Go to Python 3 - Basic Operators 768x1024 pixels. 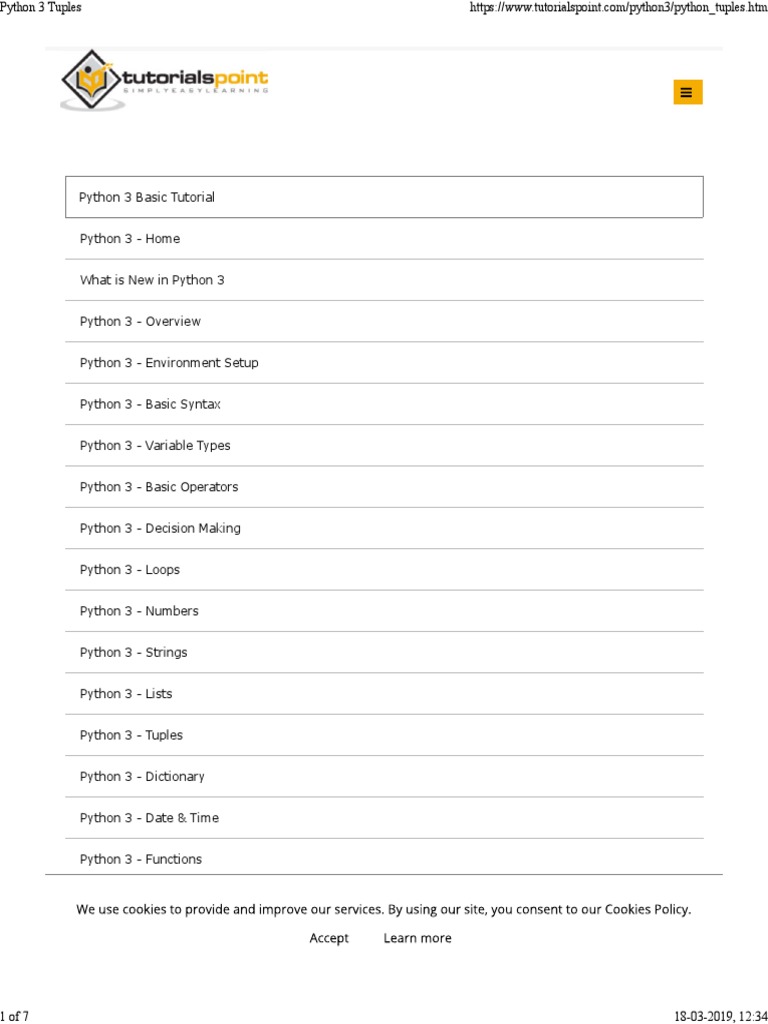(159, 487)
